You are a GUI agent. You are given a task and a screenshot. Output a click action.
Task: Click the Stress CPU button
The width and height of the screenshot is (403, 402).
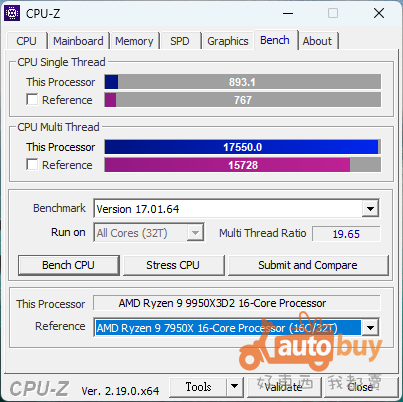tap(173, 265)
